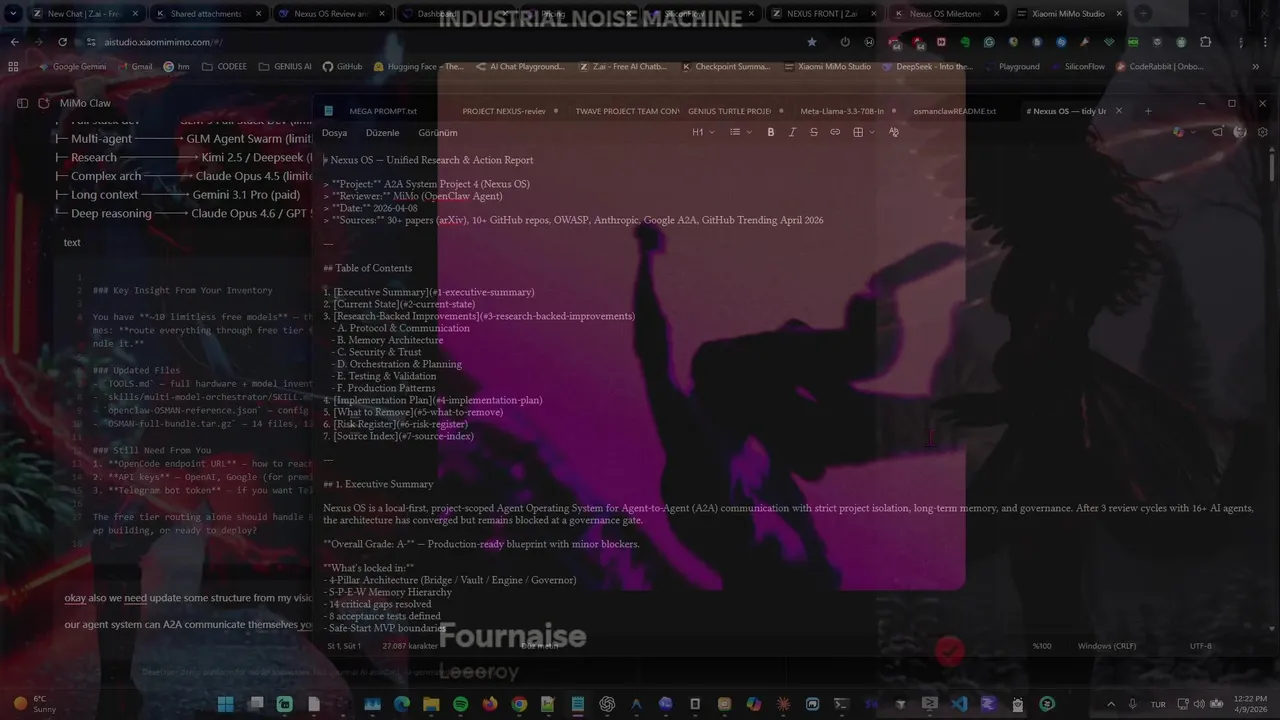The height and width of the screenshot is (720, 1280).
Task: Change the UTF-8 encoding in status bar
Action: (1201, 646)
